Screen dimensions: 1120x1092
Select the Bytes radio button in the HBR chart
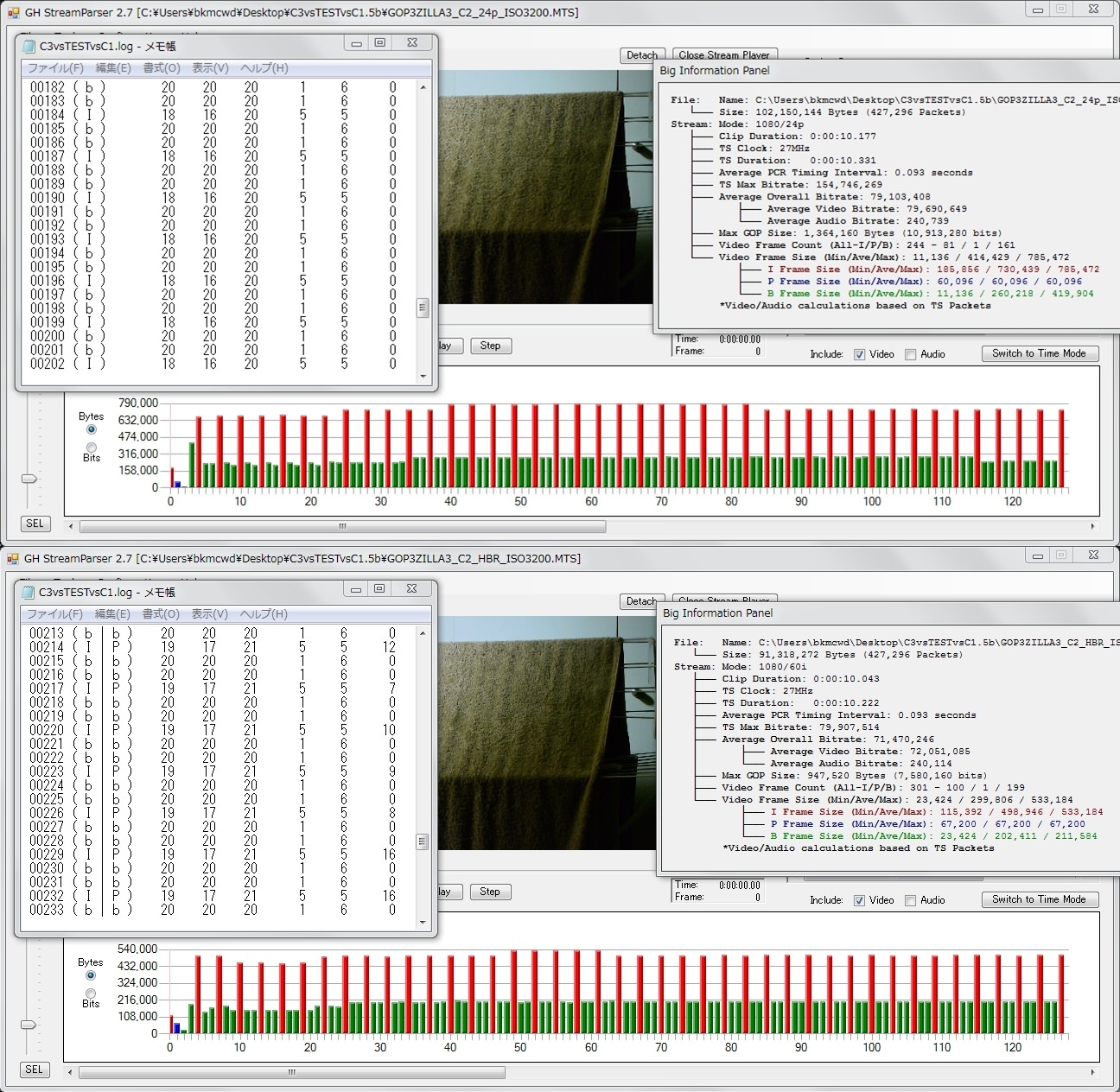tap(91, 975)
